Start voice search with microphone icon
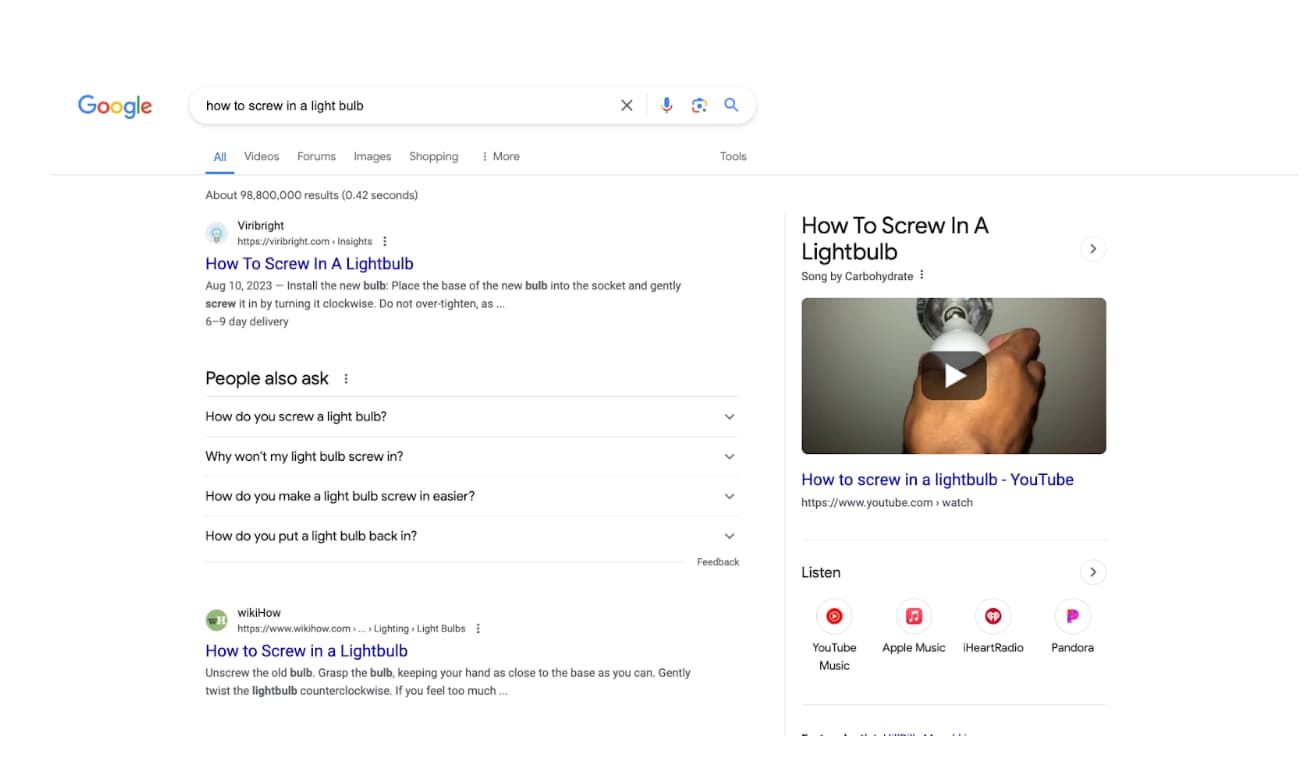Image resolution: width=1314 pixels, height=762 pixels. click(x=667, y=105)
